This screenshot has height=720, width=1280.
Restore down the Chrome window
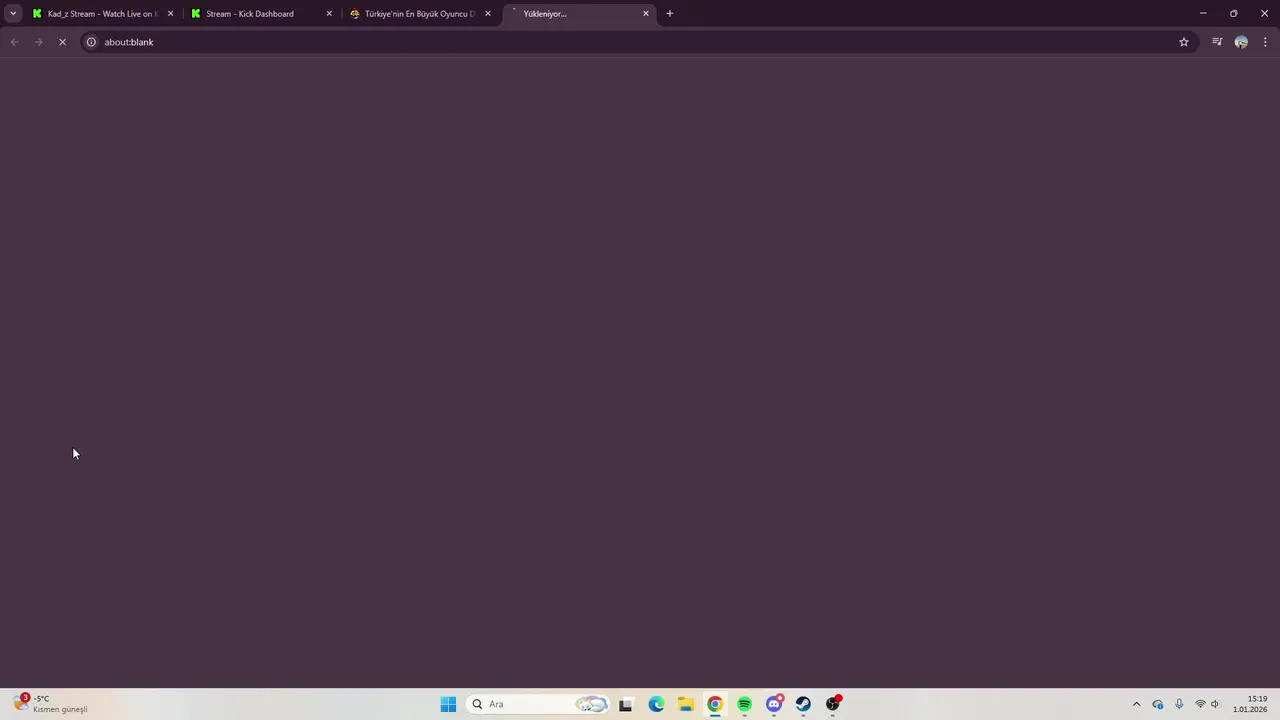tap(1234, 14)
